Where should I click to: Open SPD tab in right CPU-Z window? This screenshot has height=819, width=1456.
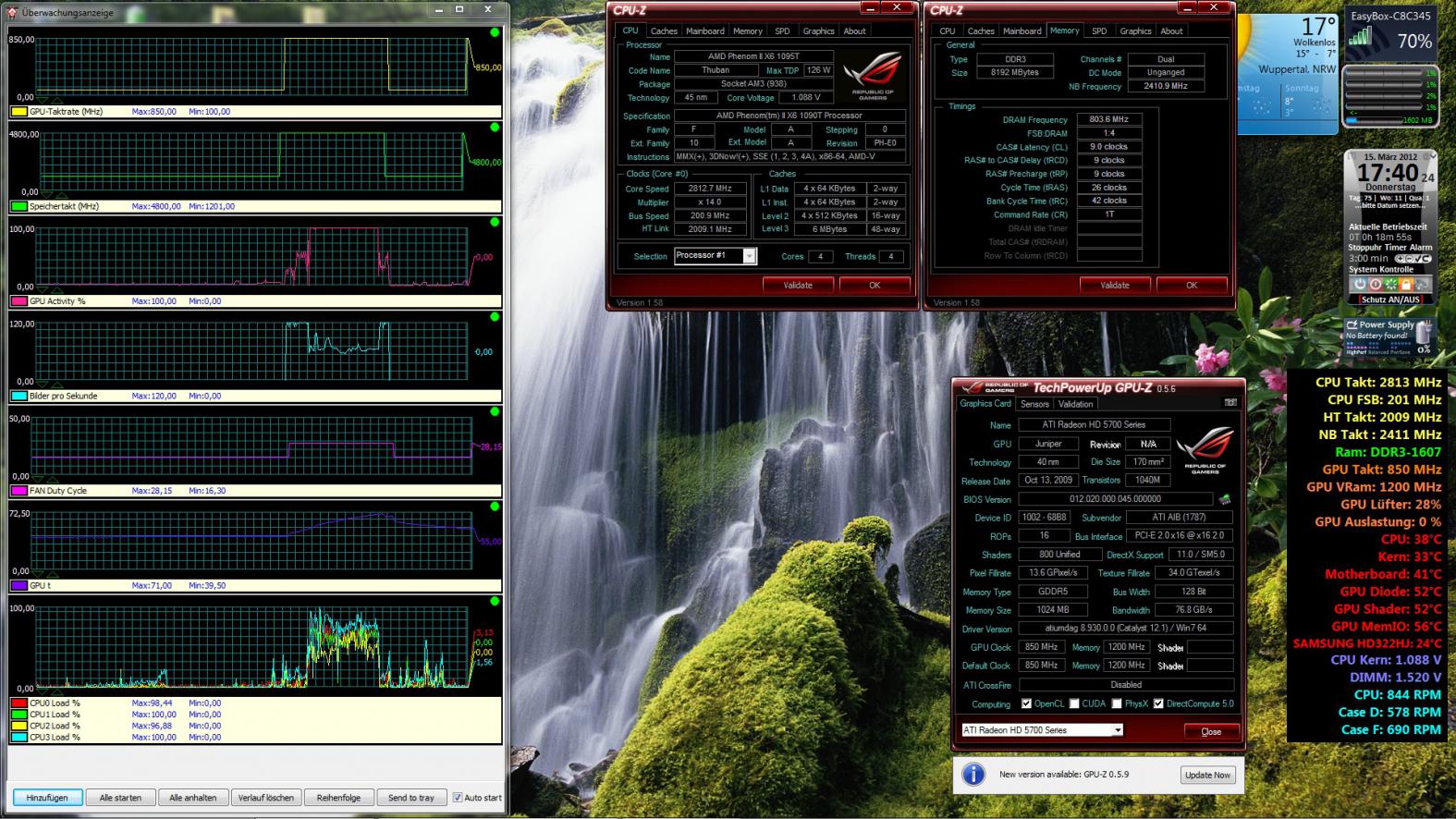[x=1098, y=31]
